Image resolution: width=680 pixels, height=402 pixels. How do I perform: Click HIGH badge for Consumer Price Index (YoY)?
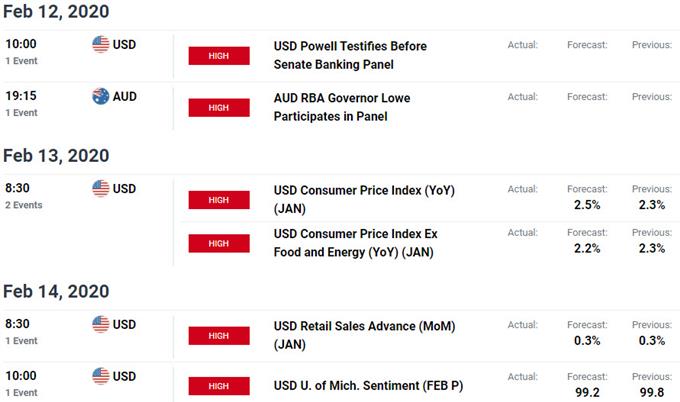click(x=219, y=200)
